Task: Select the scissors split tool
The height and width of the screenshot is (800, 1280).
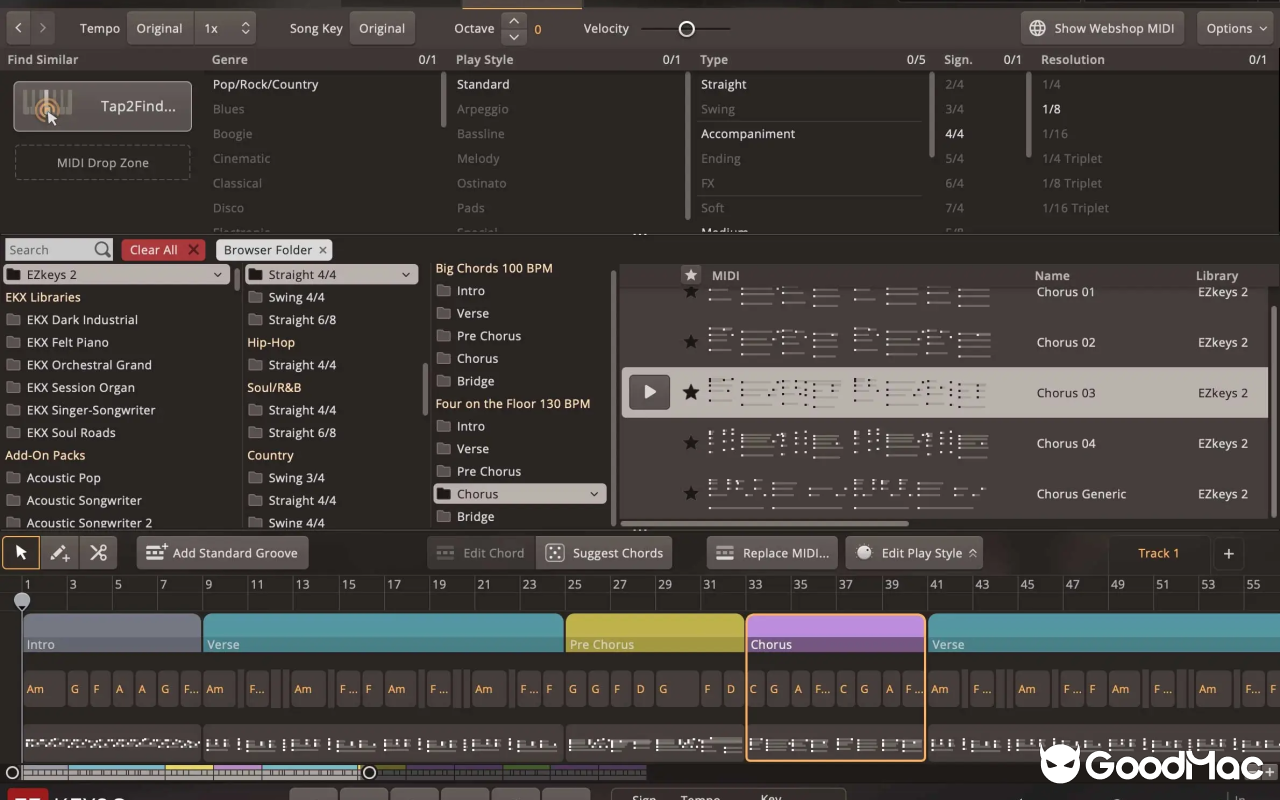Action: pos(98,552)
